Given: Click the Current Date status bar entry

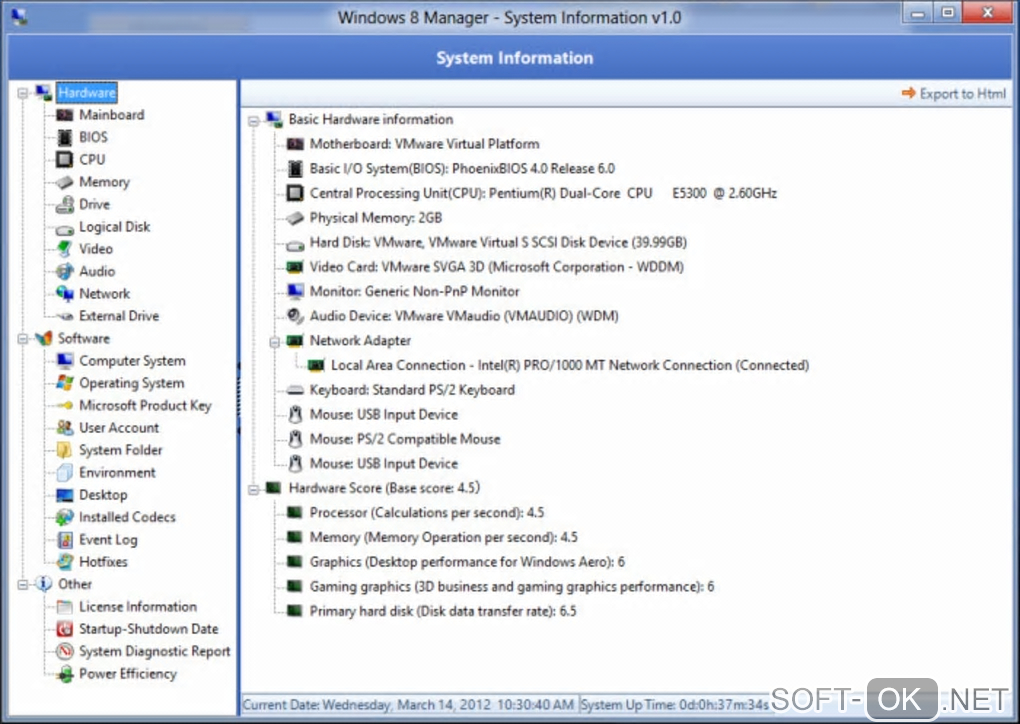Looking at the screenshot, I should coord(409,705).
